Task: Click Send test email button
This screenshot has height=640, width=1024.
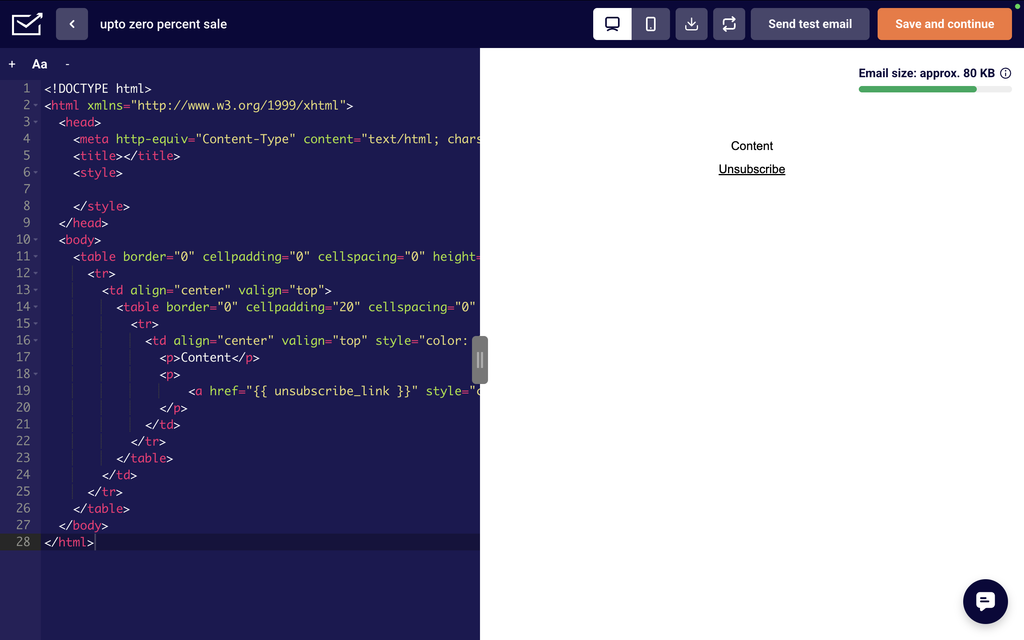Action: coord(810,24)
